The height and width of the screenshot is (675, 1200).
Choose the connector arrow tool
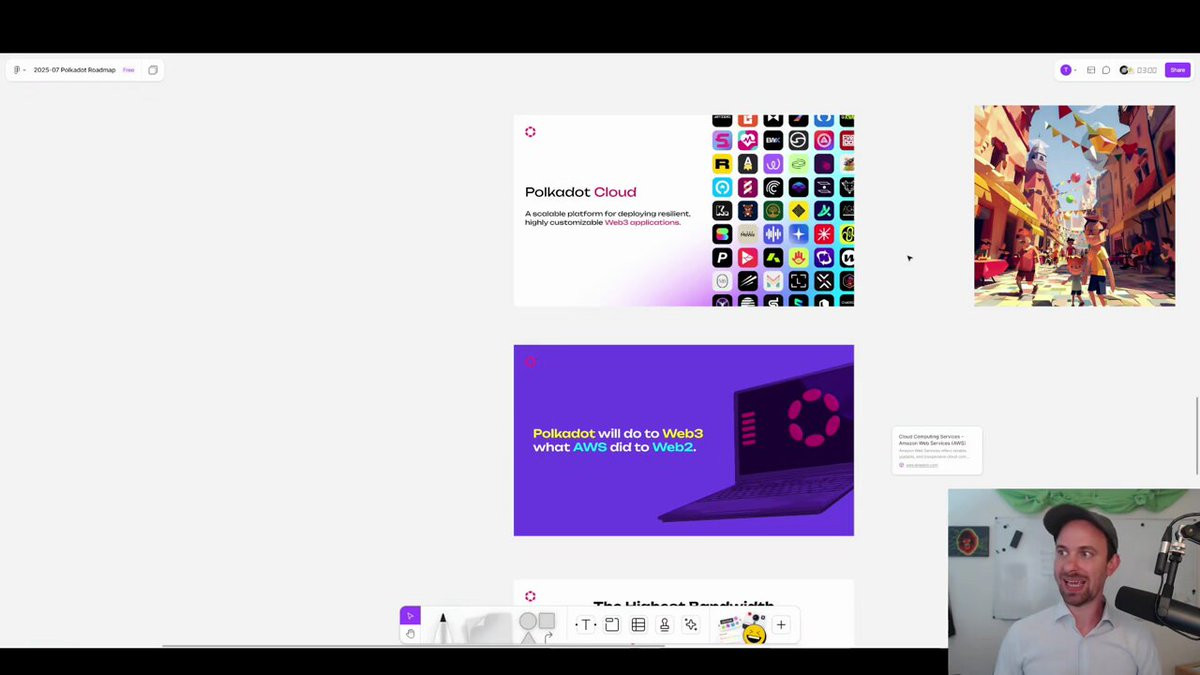point(548,637)
